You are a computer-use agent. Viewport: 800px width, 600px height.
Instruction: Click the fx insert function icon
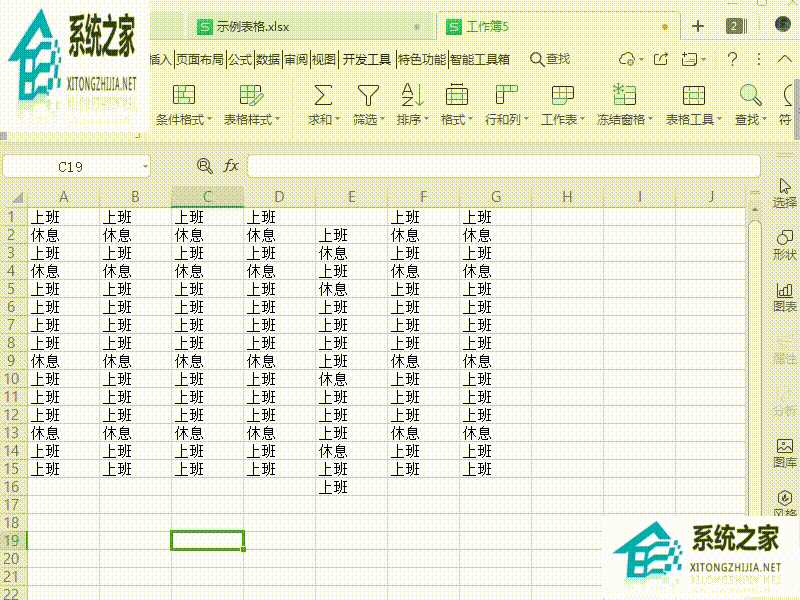(x=230, y=166)
